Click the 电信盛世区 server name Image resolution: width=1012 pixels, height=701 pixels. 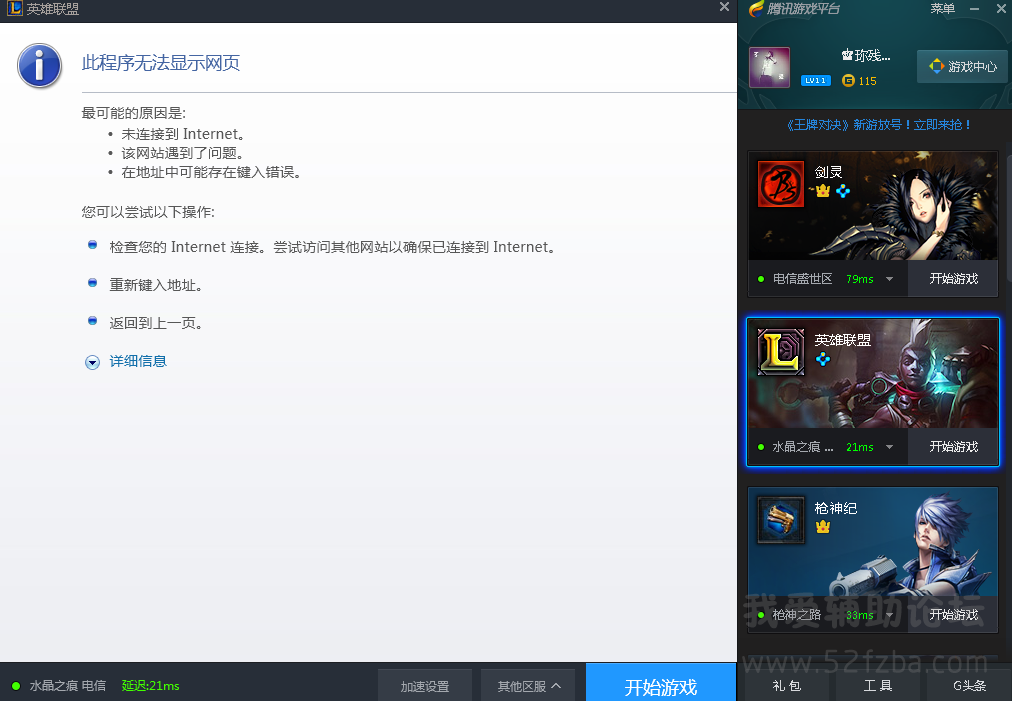(x=802, y=279)
